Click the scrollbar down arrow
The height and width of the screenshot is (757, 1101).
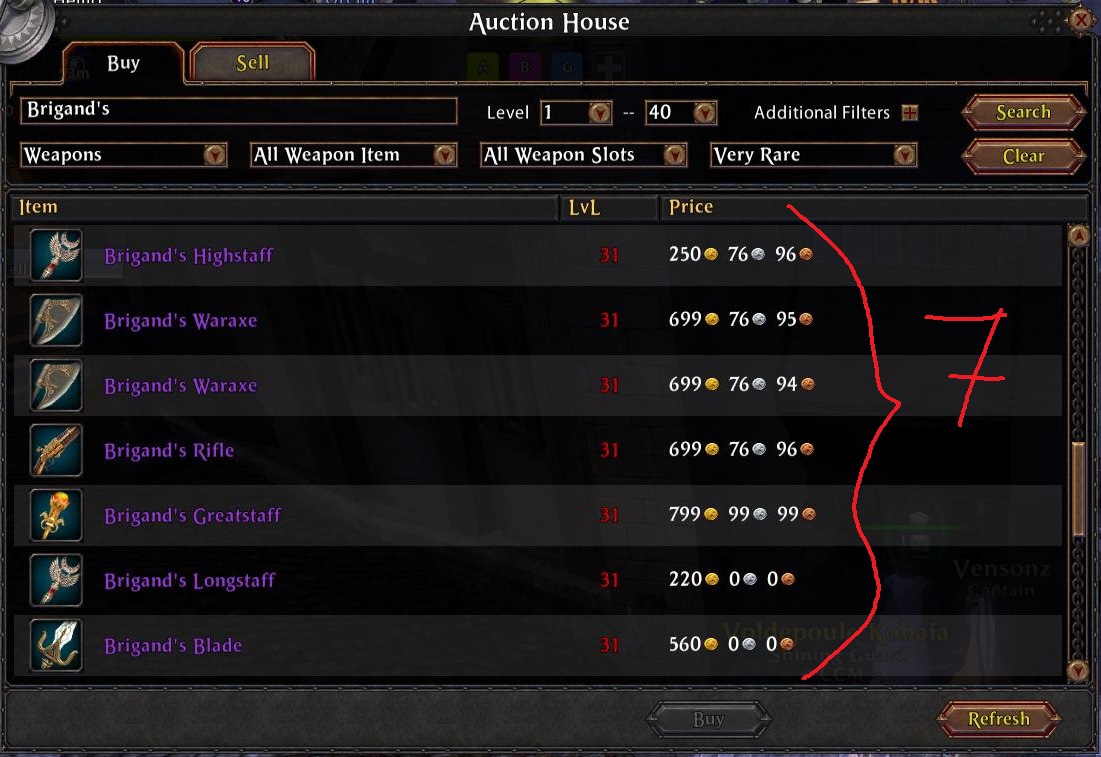coord(1078,669)
